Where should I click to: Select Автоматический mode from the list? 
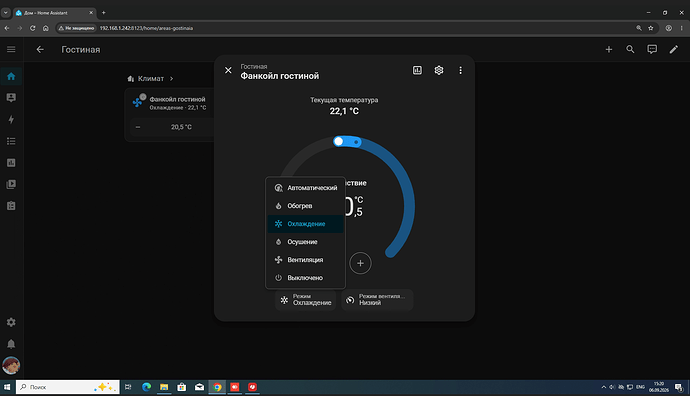pyautogui.click(x=305, y=187)
